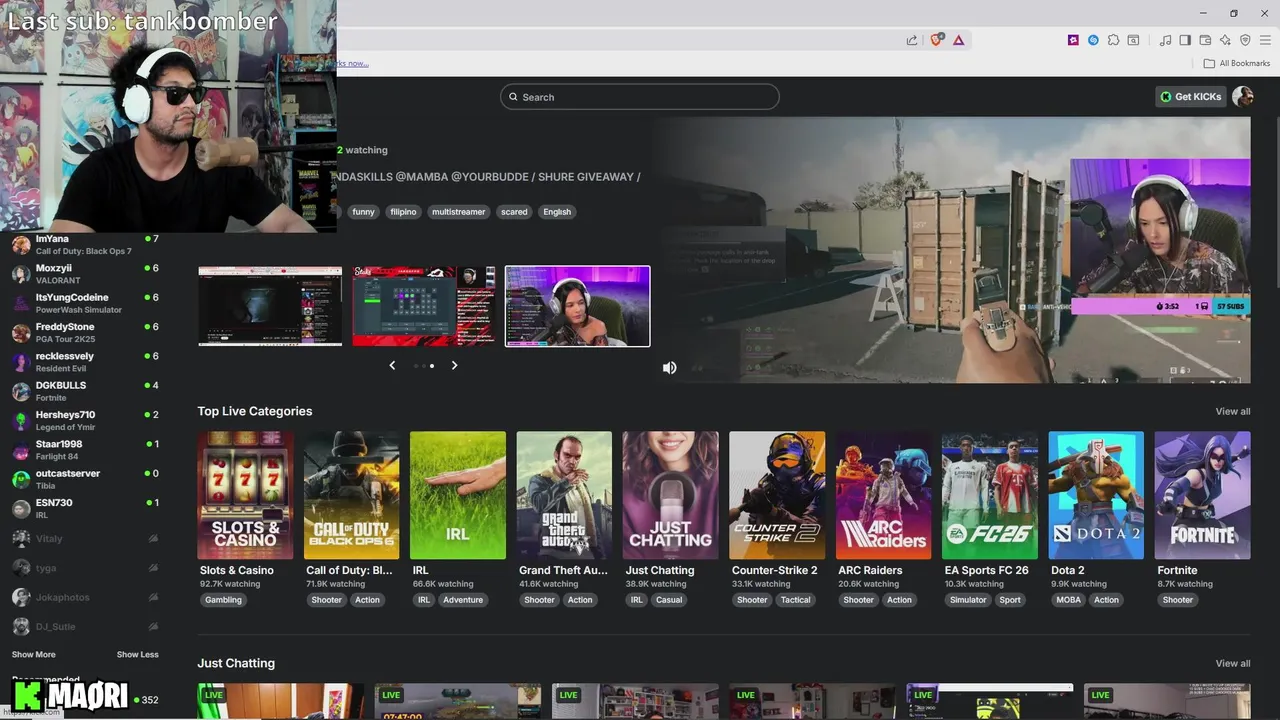Click the search magnifier icon in Kick
This screenshot has height=720, width=1280.
[513, 97]
